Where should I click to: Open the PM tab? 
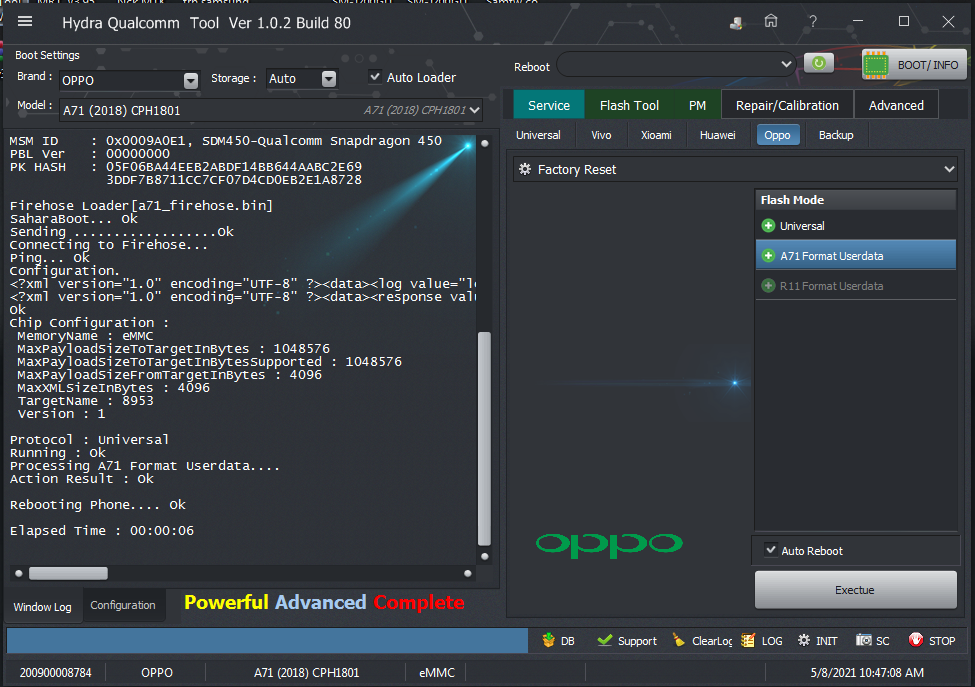coord(697,105)
